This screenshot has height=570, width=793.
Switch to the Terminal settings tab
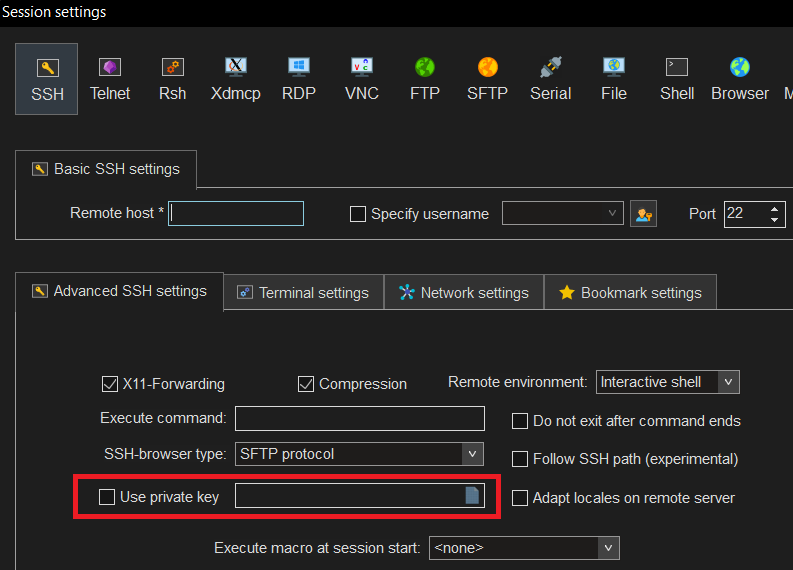coord(303,293)
